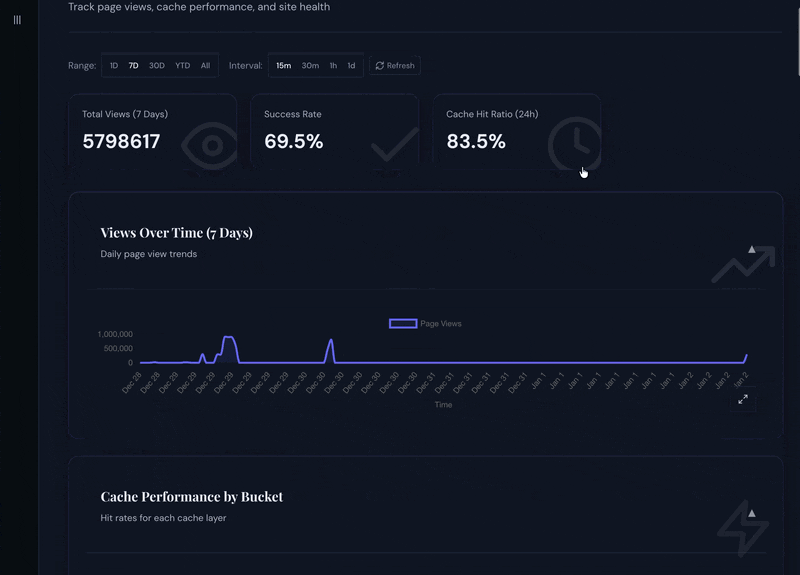Click the Interval: label
The image size is (800, 575).
coord(245,65)
